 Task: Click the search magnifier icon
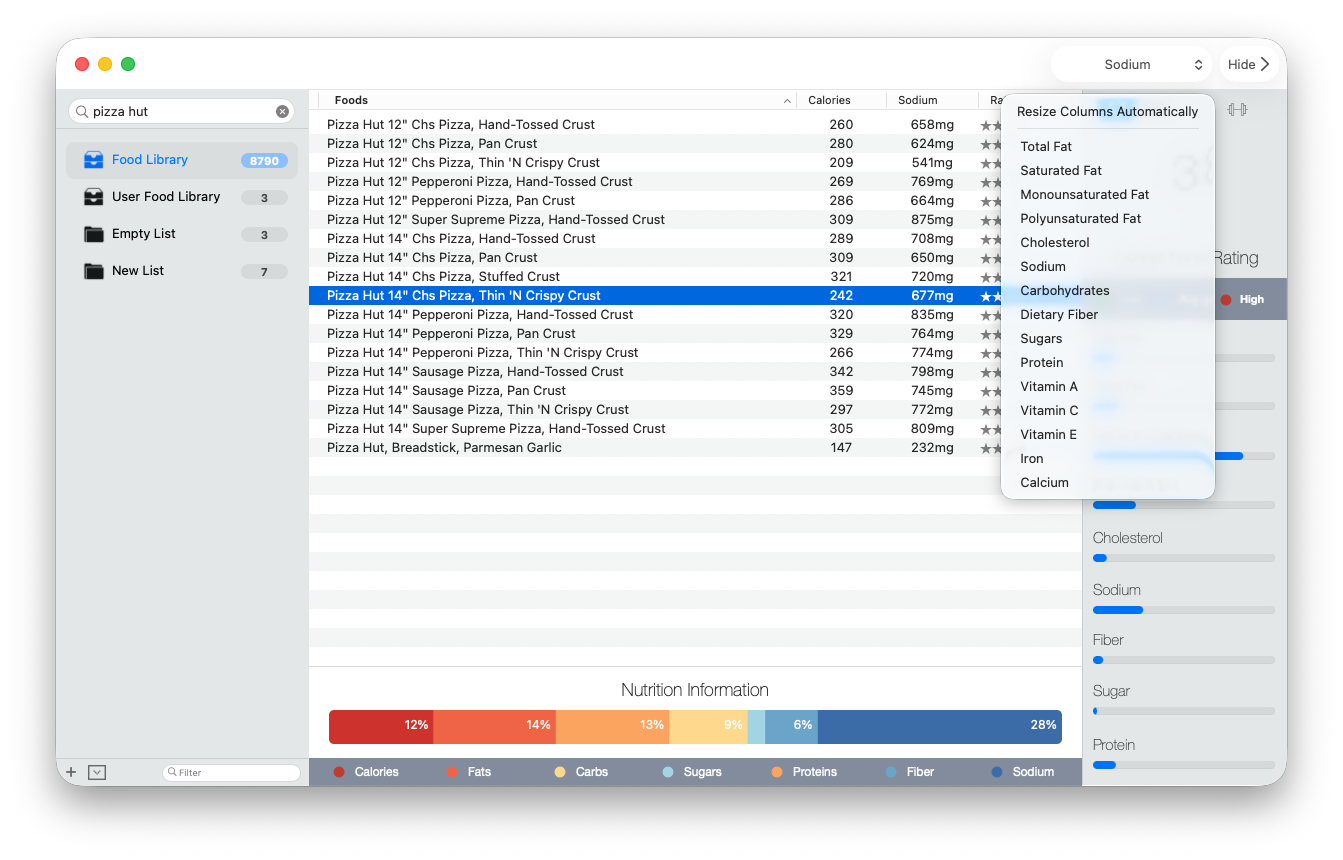point(82,111)
